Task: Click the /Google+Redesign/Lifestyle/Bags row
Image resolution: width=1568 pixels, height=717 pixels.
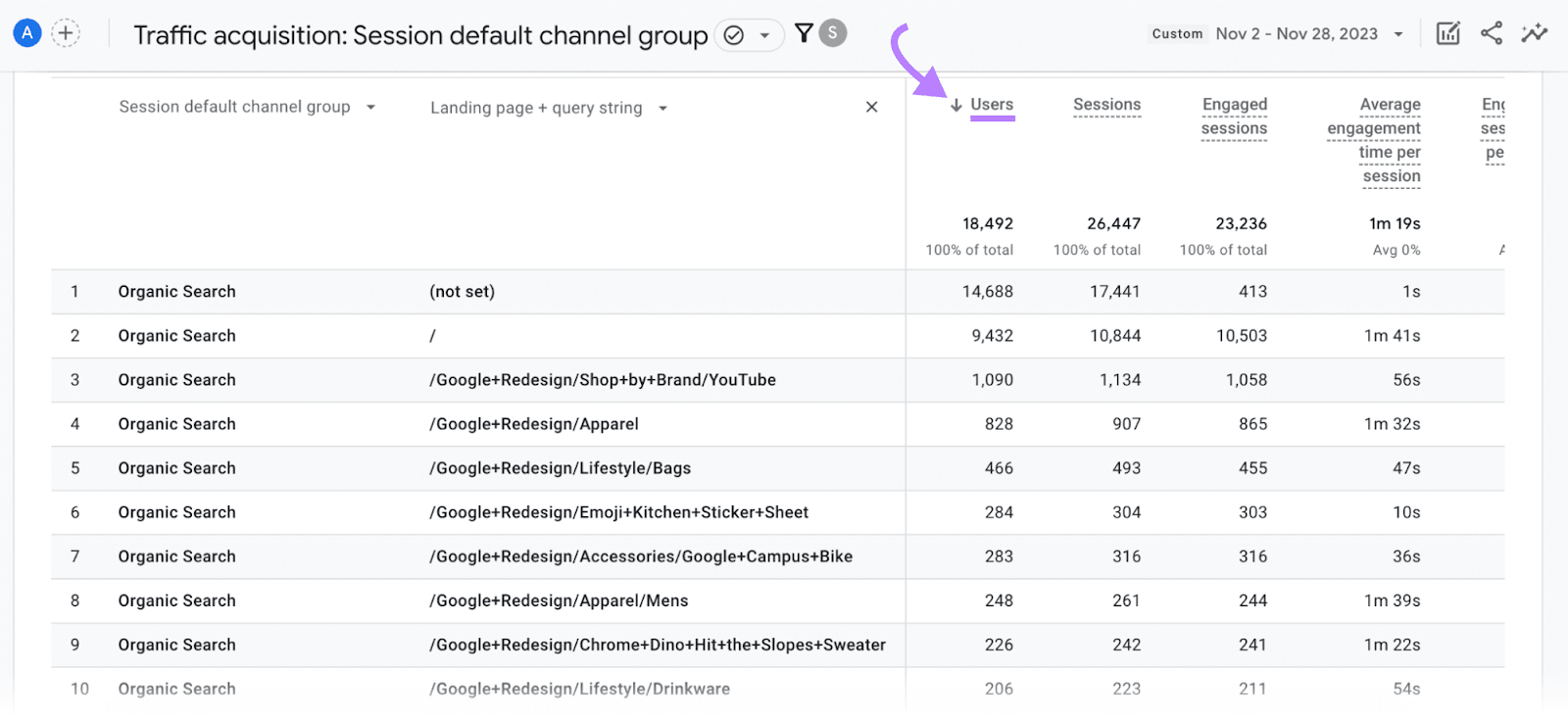Action: (x=560, y=468)
